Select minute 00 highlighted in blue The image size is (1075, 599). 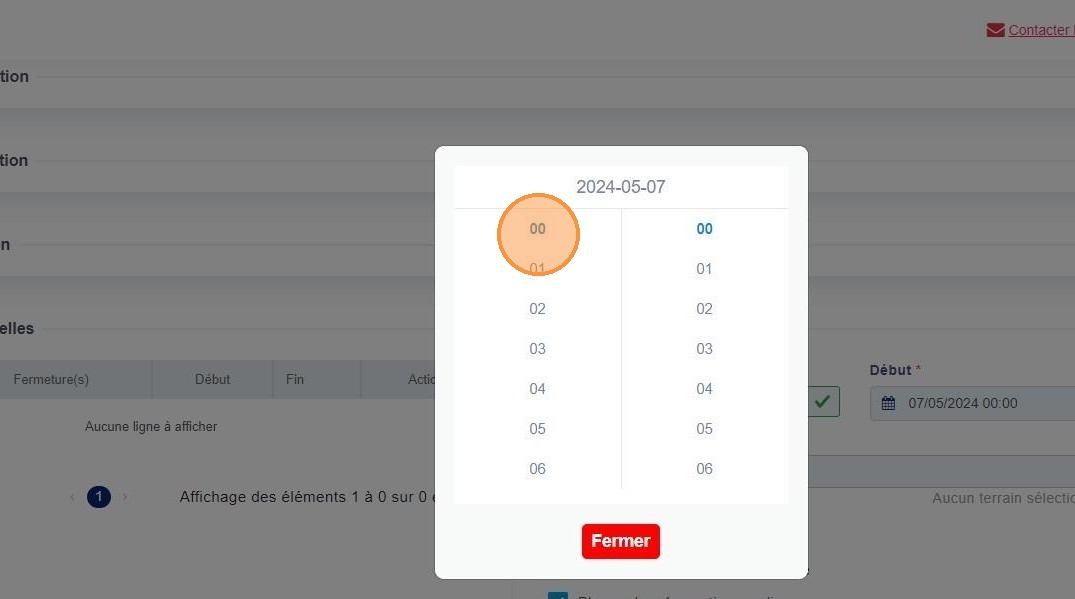click(x=704, y=229)
